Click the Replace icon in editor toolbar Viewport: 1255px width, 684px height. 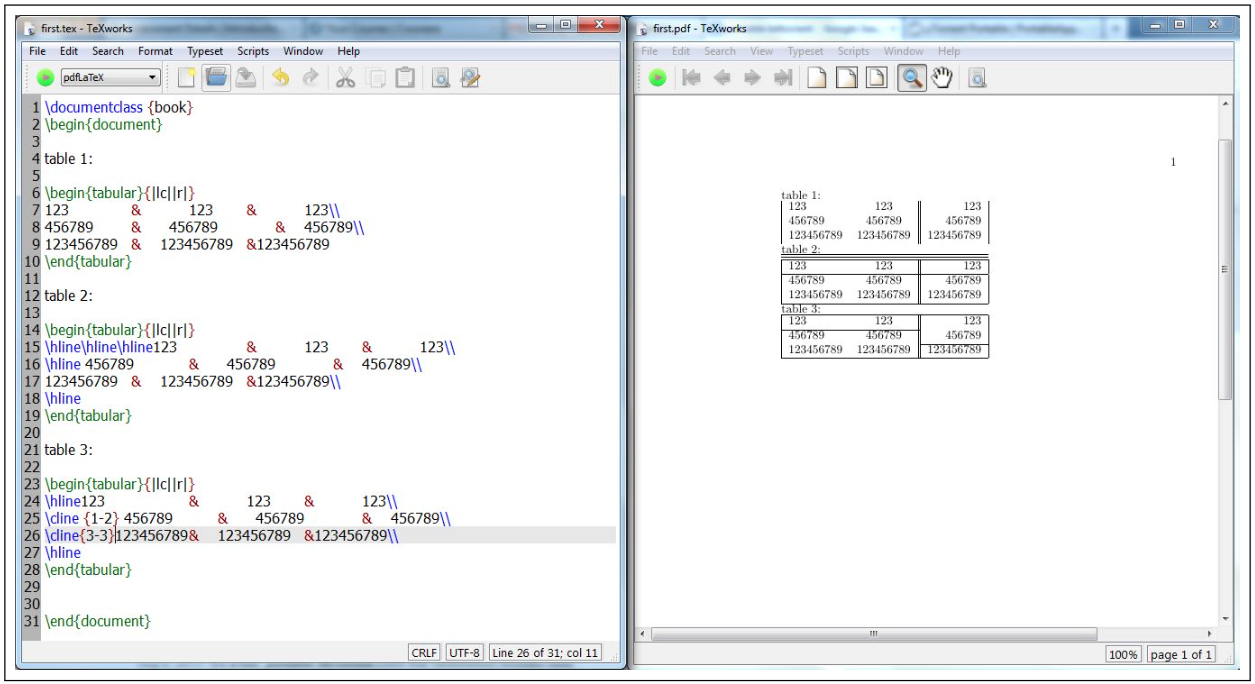click(470, 77)
